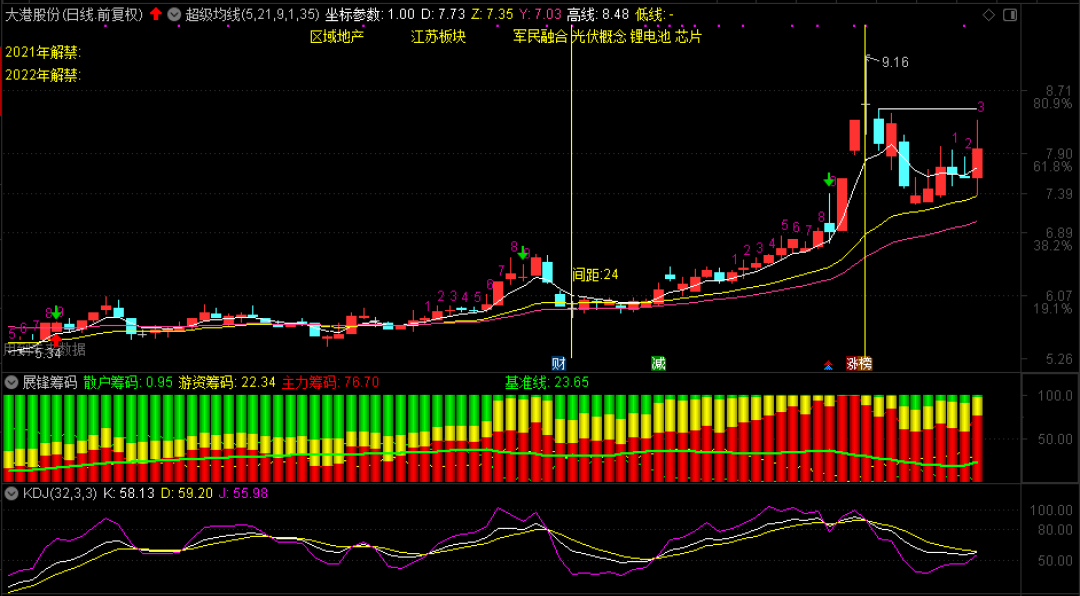
Task: Select the 芯片 sector tag
Action: [688, 37]
